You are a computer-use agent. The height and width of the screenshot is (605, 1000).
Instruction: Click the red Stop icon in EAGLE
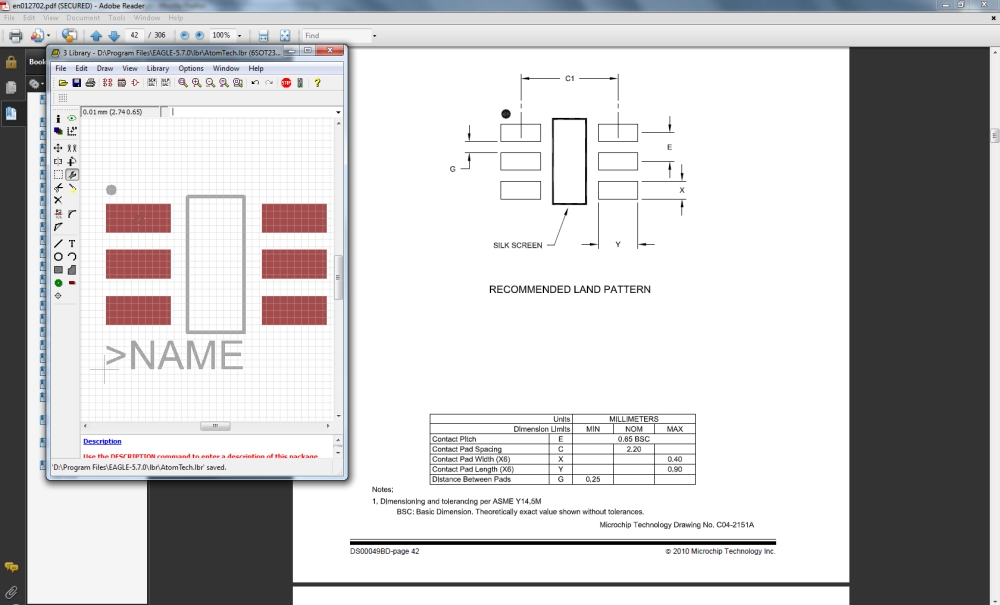286,83
